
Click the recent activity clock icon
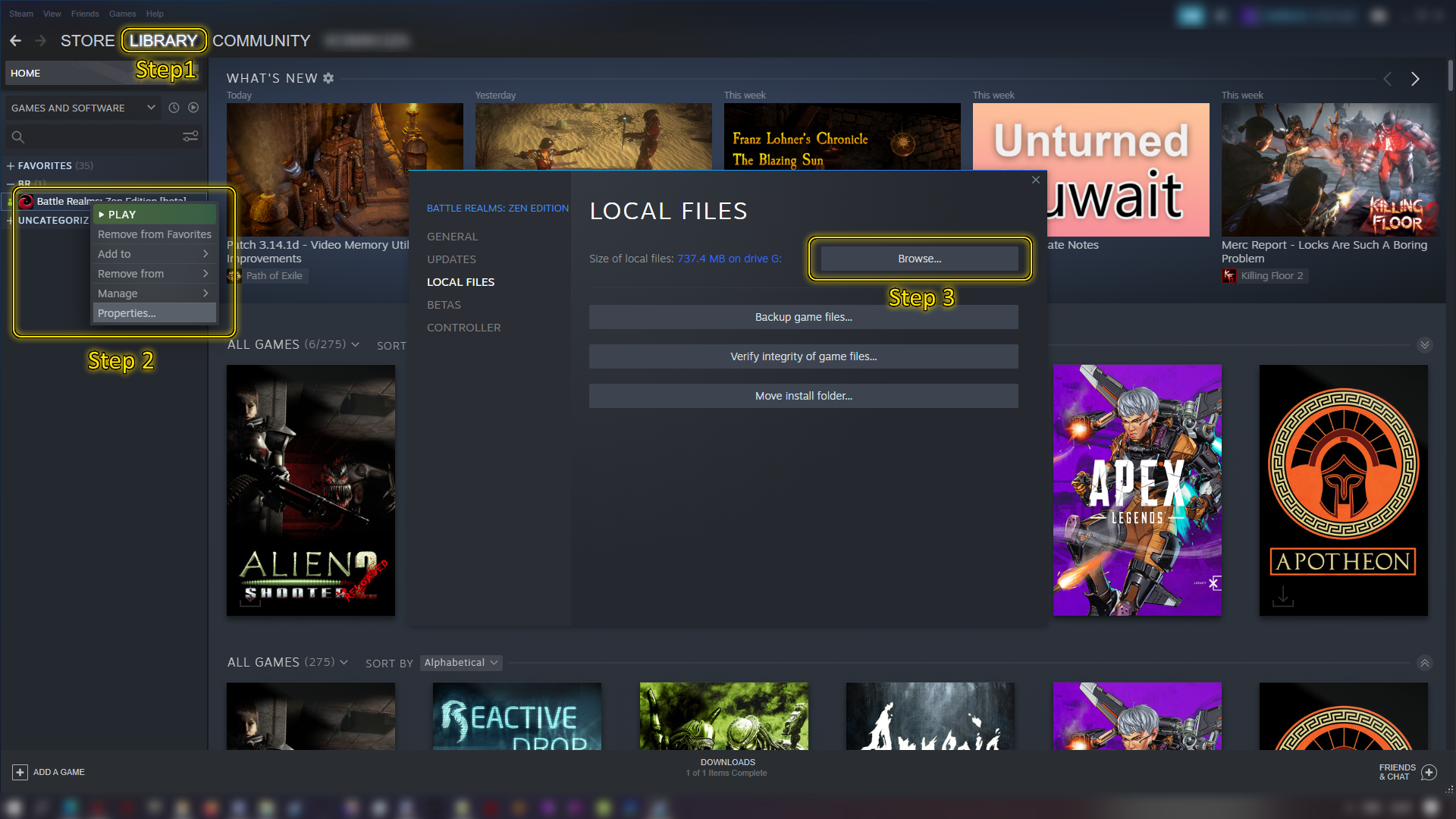(174, 108)
